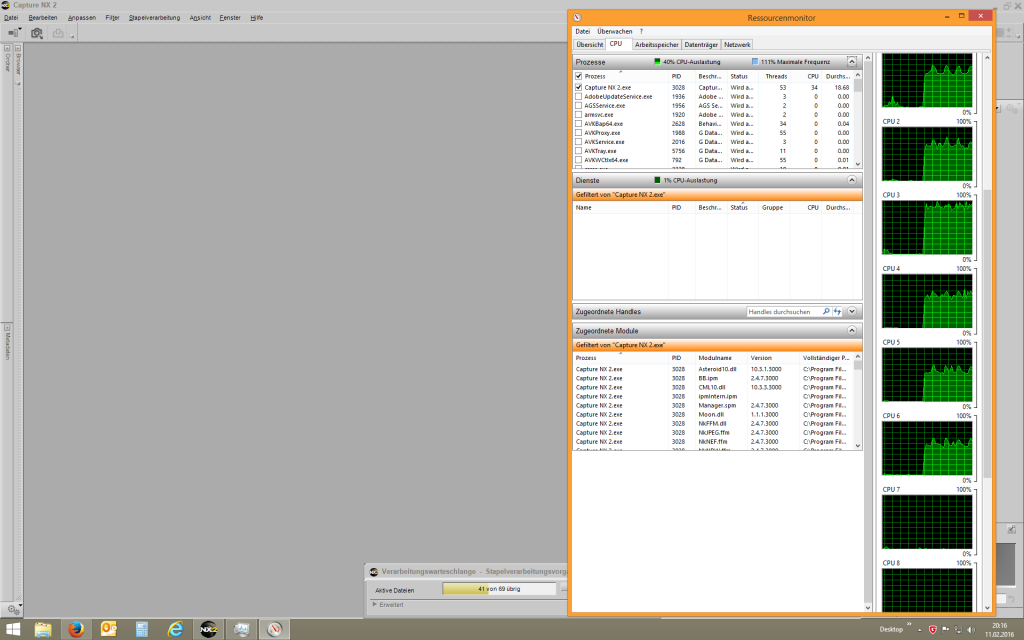
Task: Click the greyed print icon in Capture NX 2 toolbar
Action: [x=58, y=33]
